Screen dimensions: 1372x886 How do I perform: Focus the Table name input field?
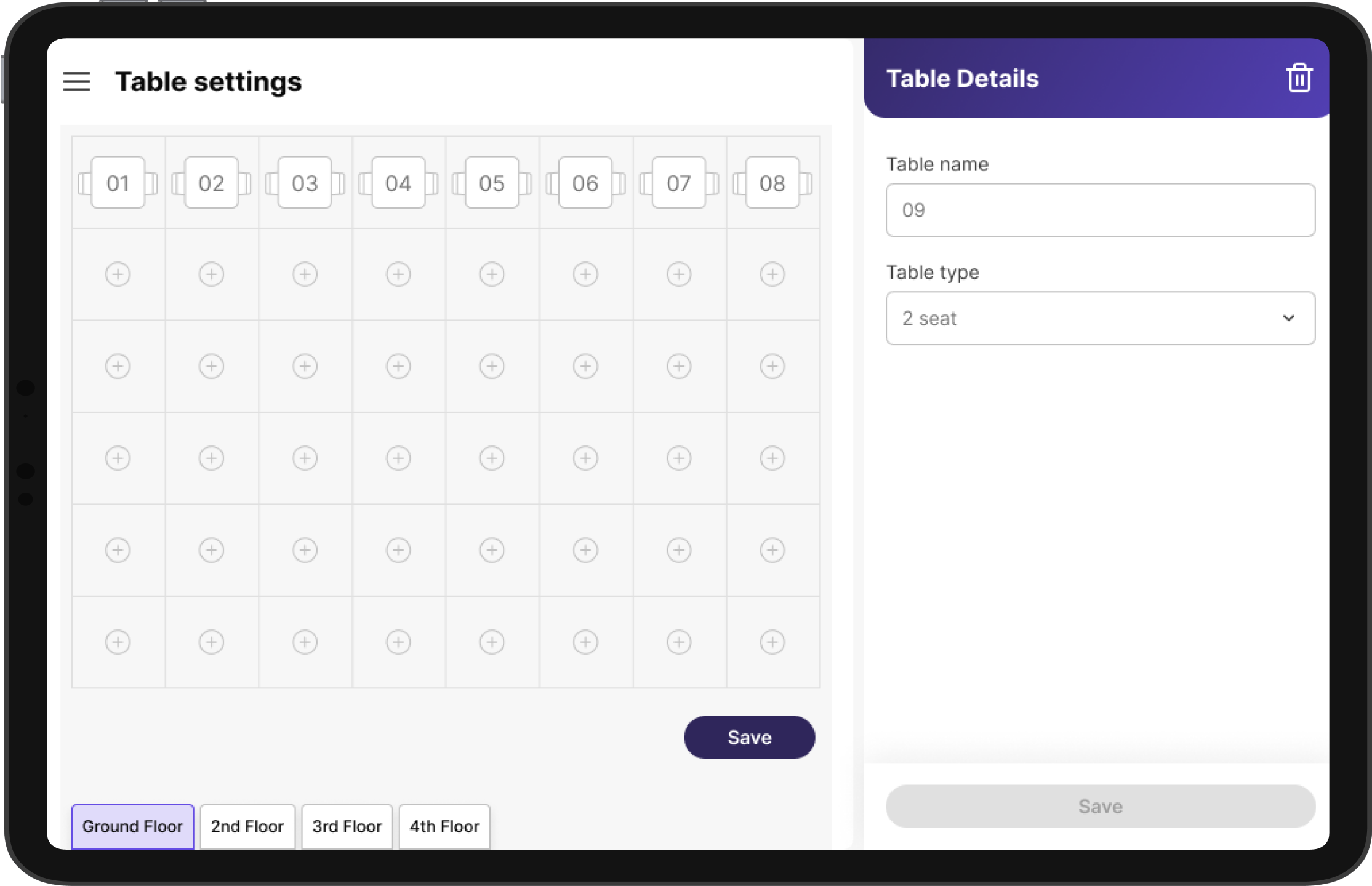point(1100,210)
